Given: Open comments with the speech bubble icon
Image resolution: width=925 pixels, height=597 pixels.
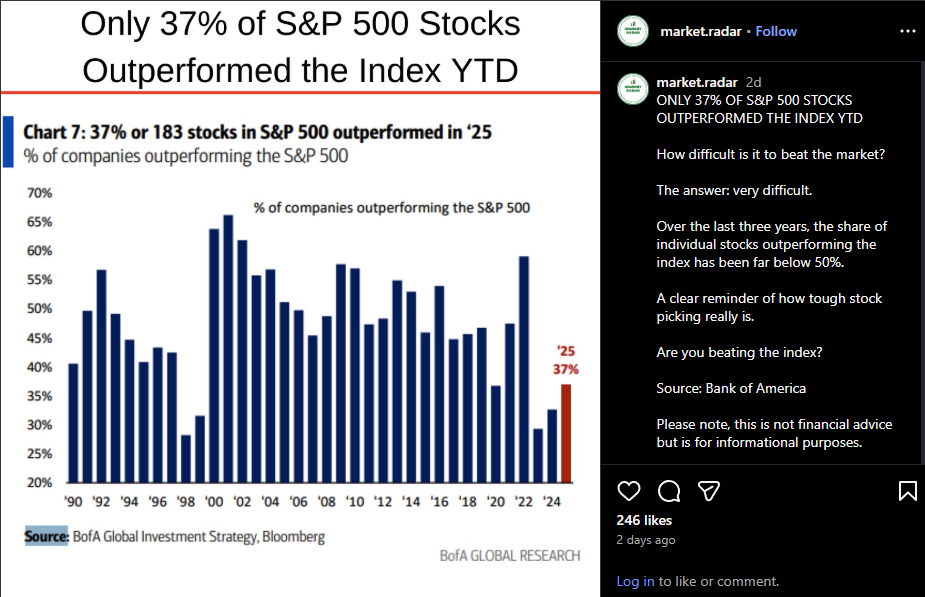Looking at the screenshot, I should (x=668, y=491).
